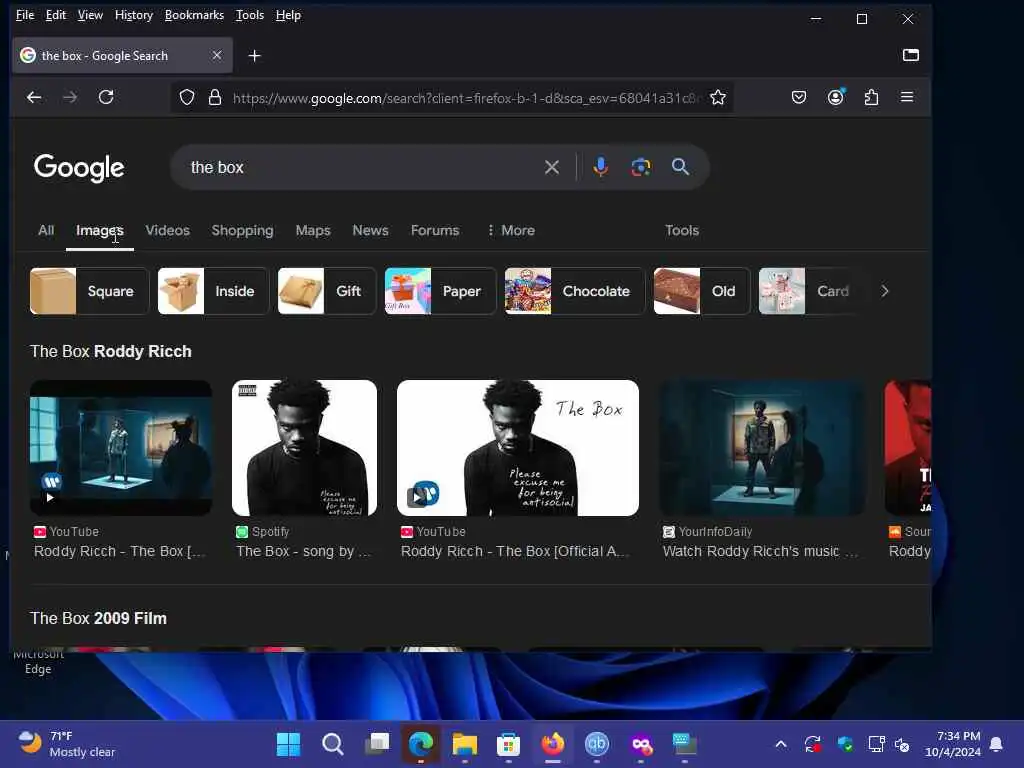Switch to the Maps tab
The height and width of the screenshot is (768, 1024).
[x=313, y=231]
